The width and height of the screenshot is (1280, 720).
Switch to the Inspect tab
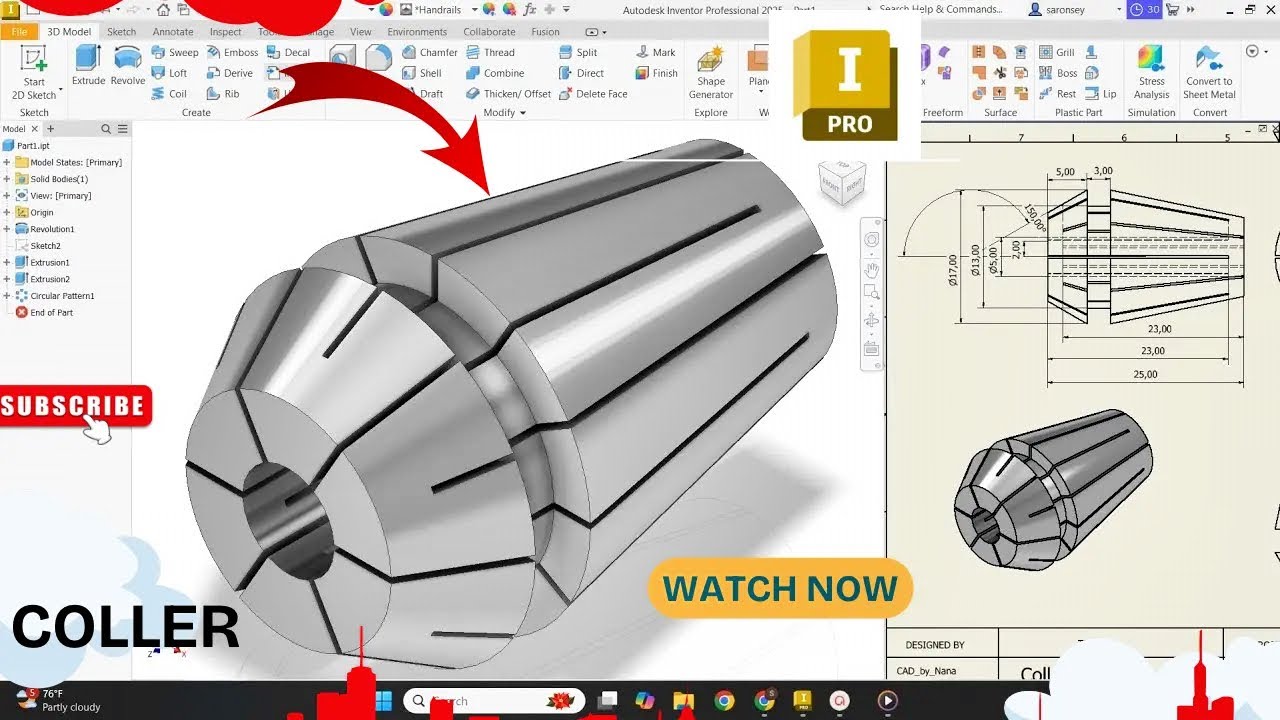pos(225,31)
